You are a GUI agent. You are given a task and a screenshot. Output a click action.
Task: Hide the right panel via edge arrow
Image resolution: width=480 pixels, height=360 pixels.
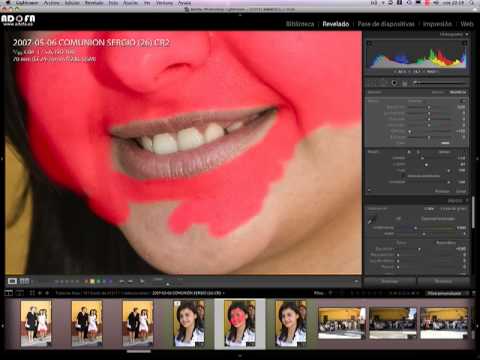(x=478, y=159)
